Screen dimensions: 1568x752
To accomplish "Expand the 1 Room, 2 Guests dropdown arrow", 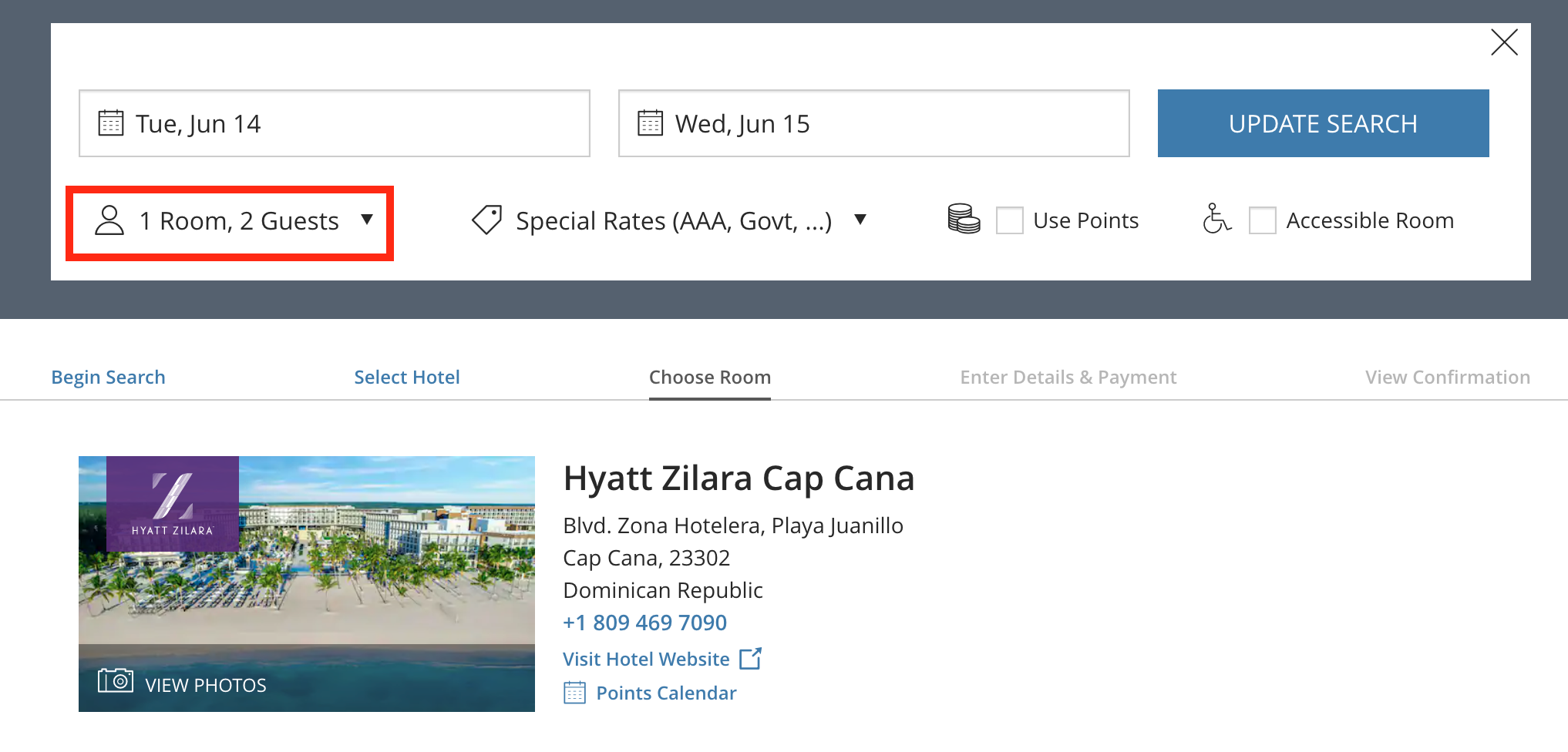I will tap(367, 220).
